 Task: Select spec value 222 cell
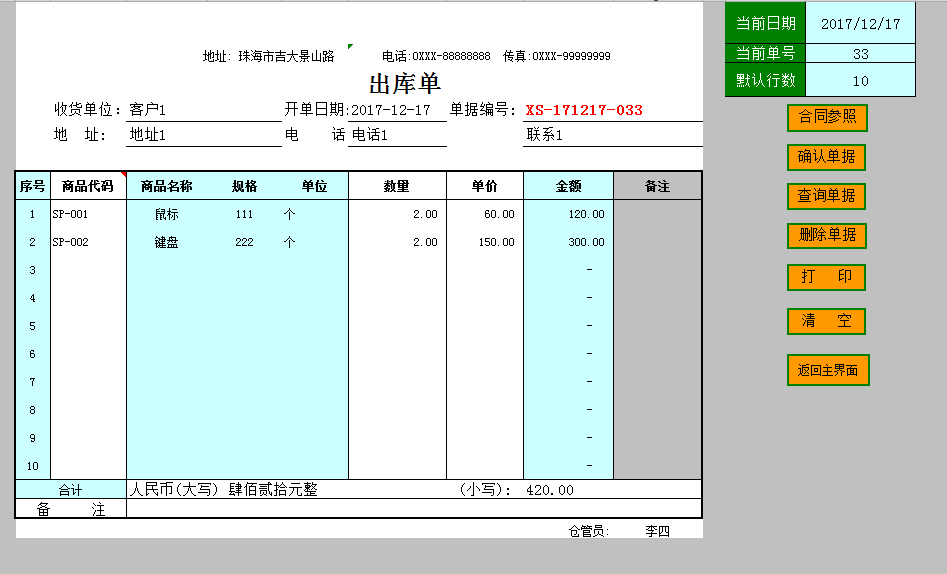(244, 242)
